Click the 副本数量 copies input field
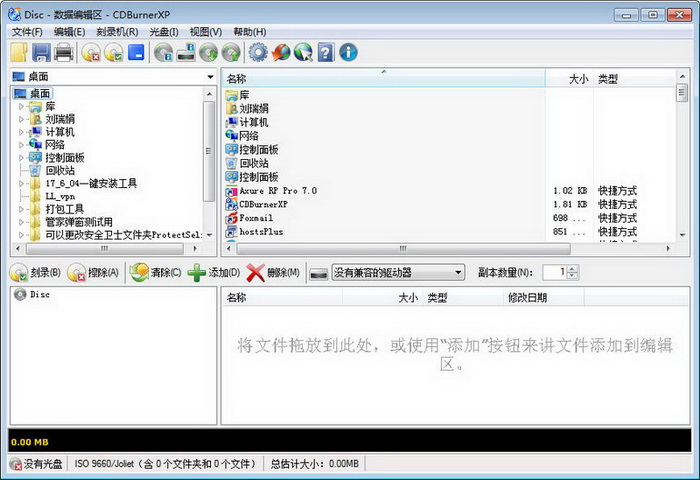This screenshot has width=700, height=480. [x=555, y=272]
